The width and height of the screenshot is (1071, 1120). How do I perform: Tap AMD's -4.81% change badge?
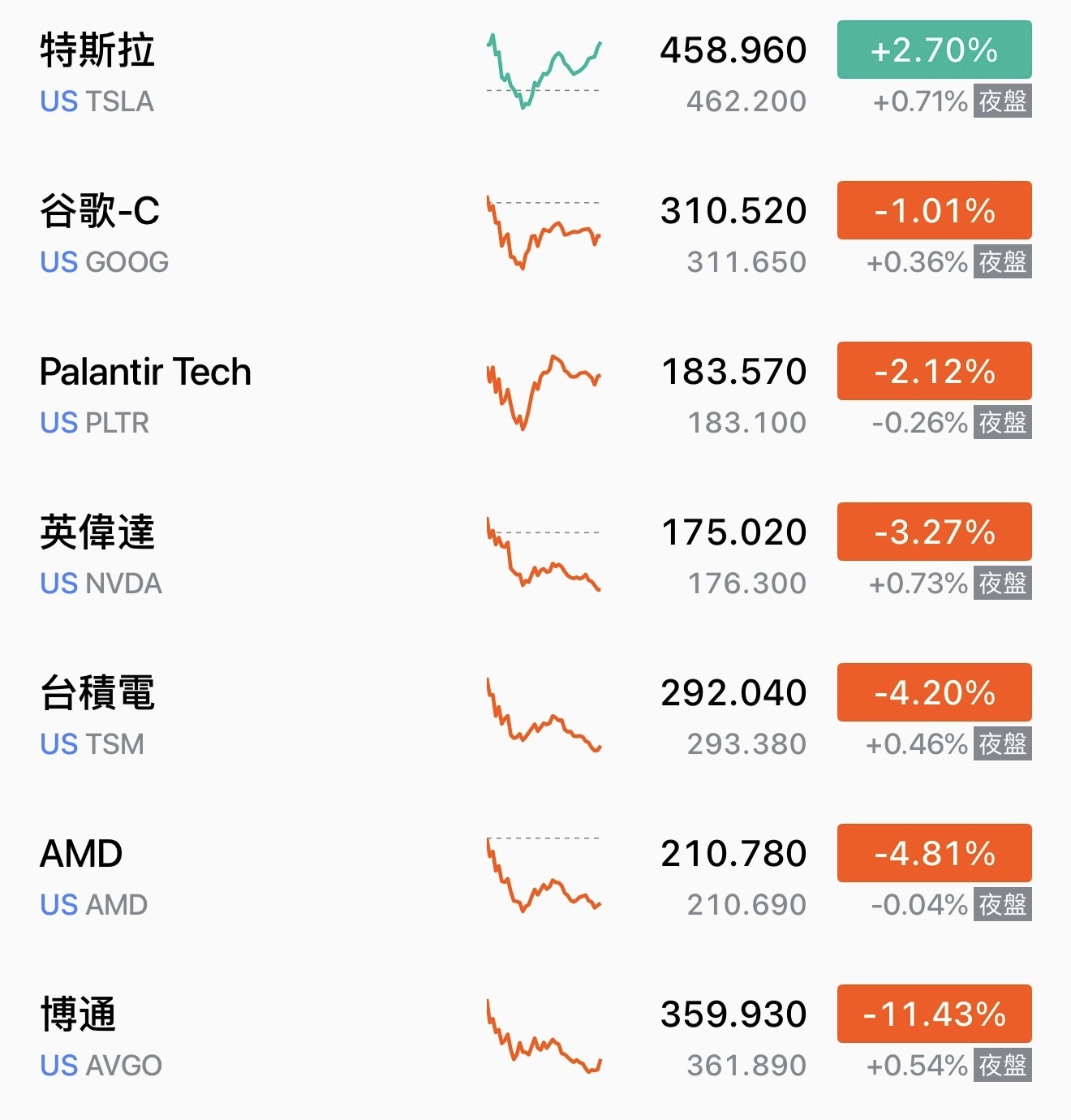click(934, 854)
